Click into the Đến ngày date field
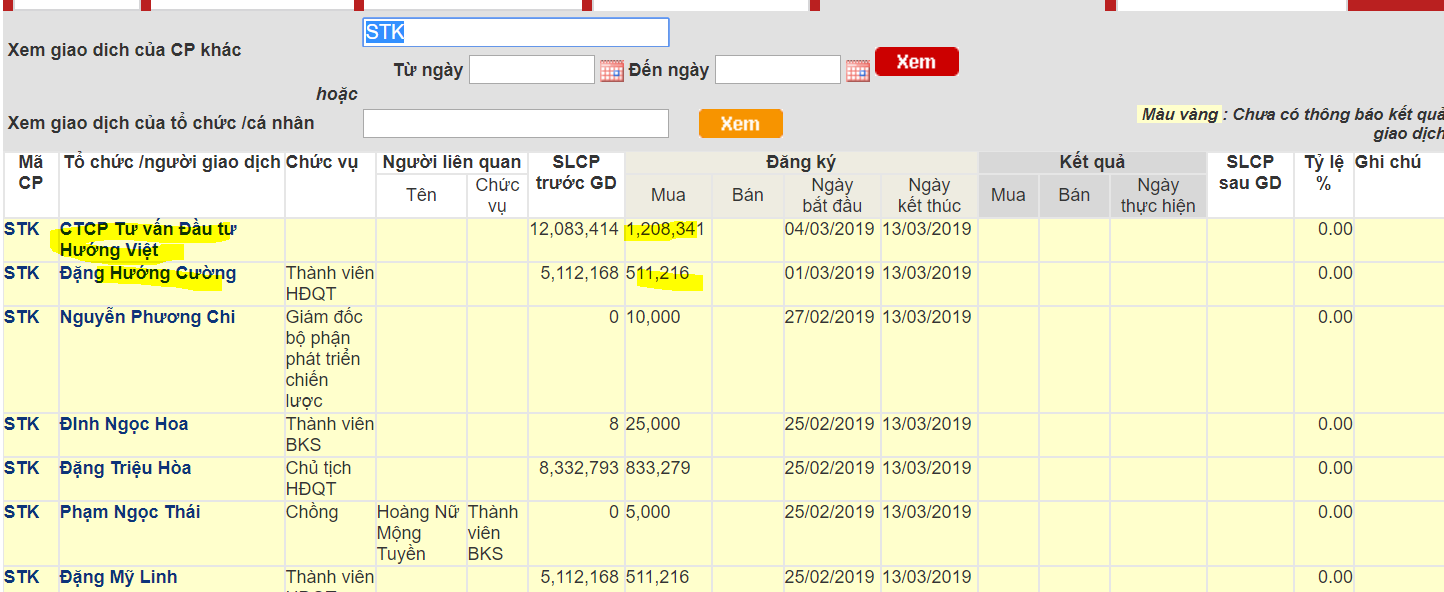This screenshot has width=1444, height=592. pos(777,70)
